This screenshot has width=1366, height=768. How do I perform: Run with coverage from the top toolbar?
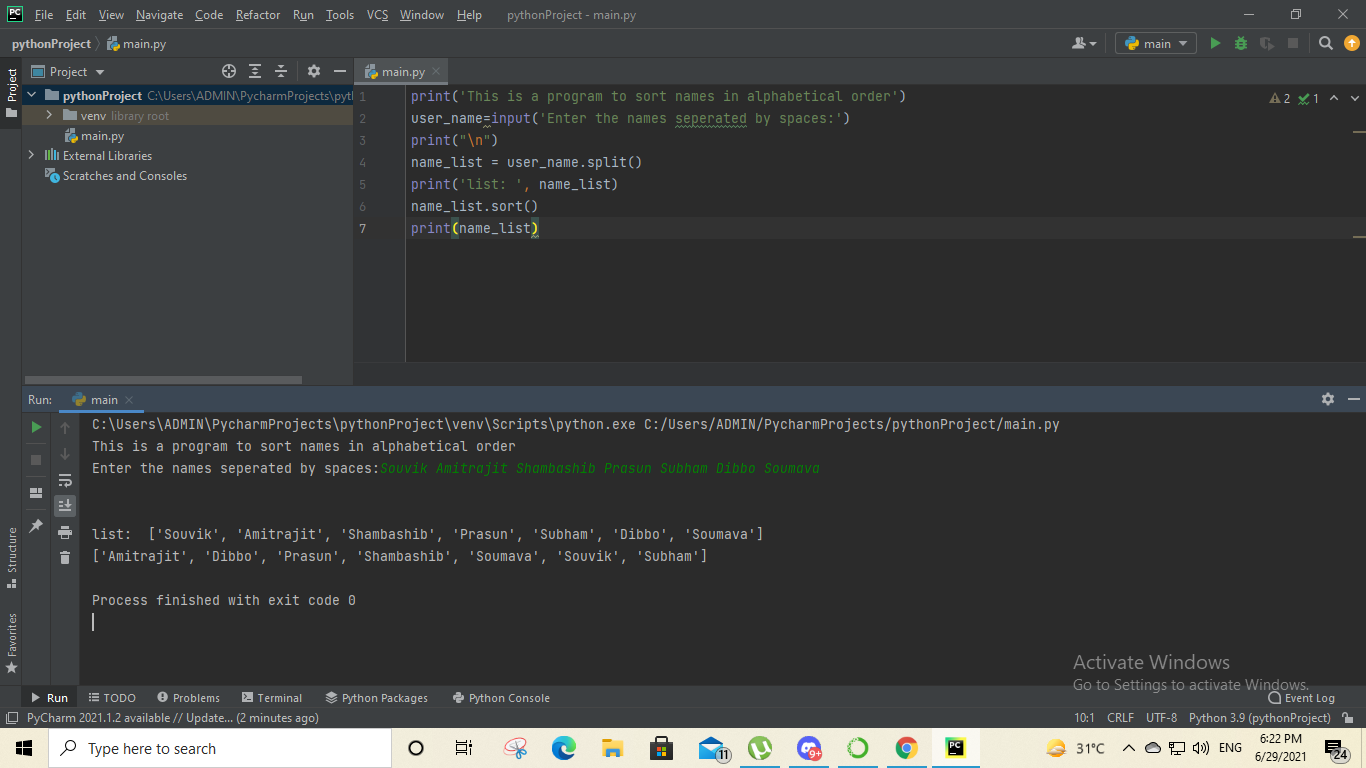click(1267, 43)
